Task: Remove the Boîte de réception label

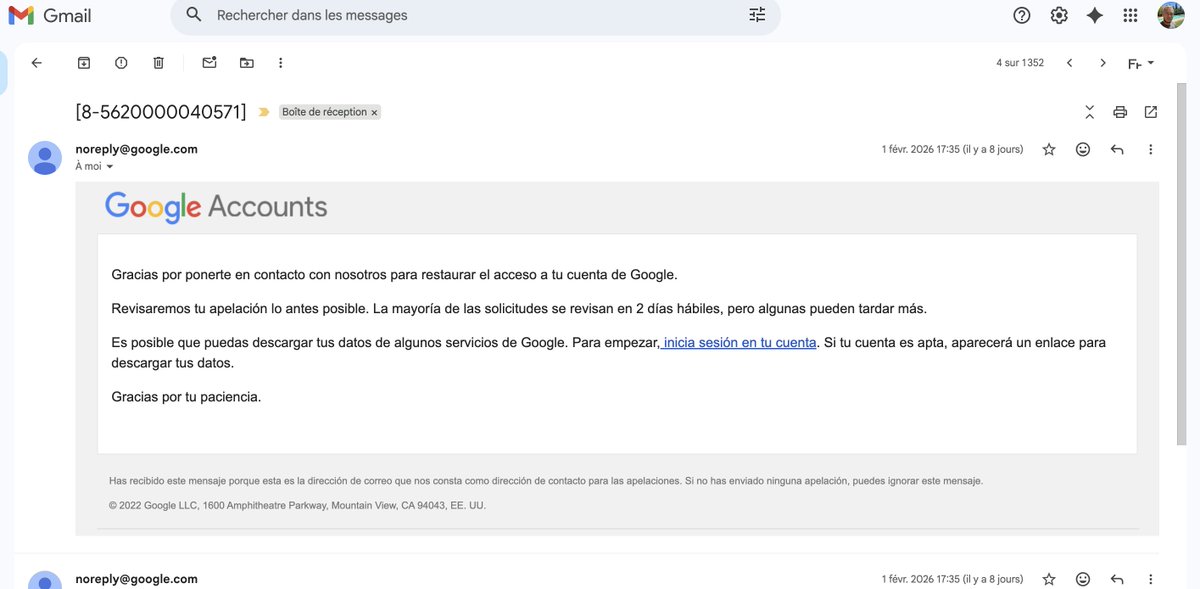Action: click(x=375, y=113)
